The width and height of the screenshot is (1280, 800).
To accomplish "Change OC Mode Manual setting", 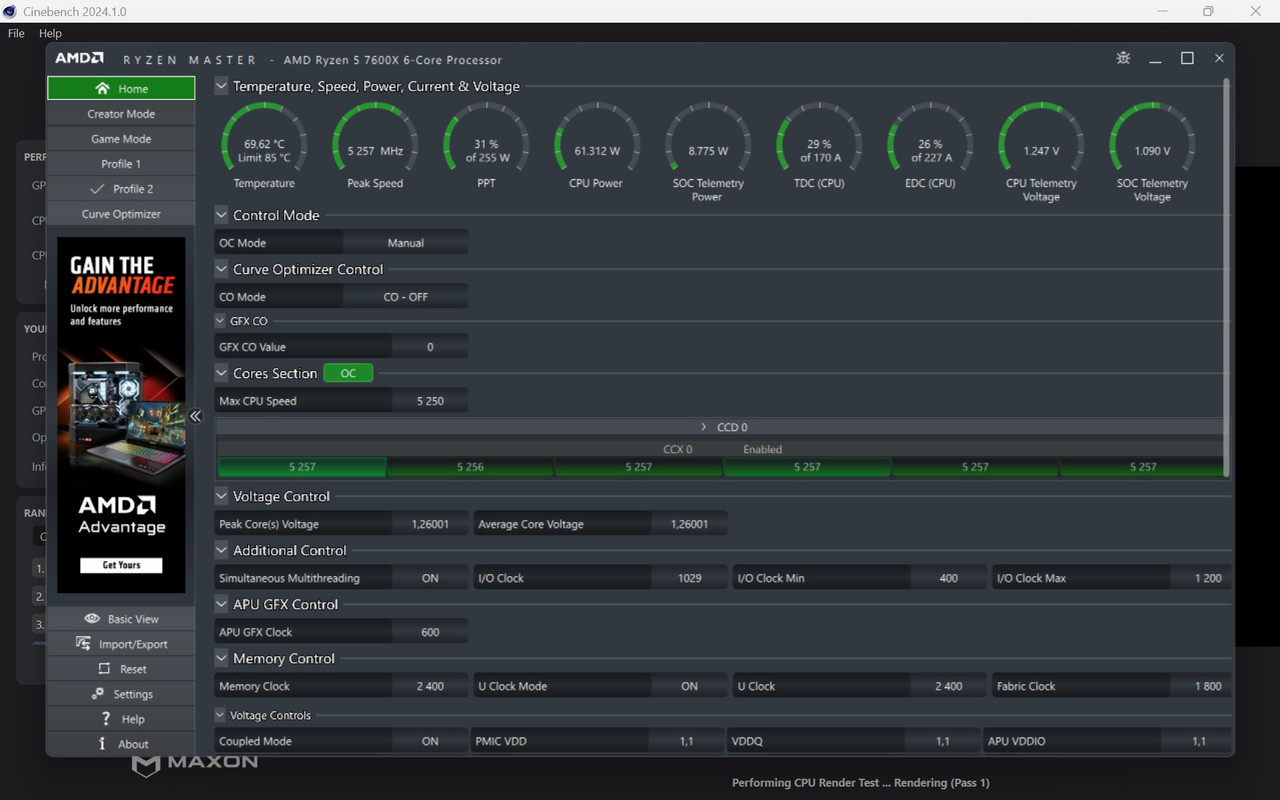I will [x=405, y=243].
